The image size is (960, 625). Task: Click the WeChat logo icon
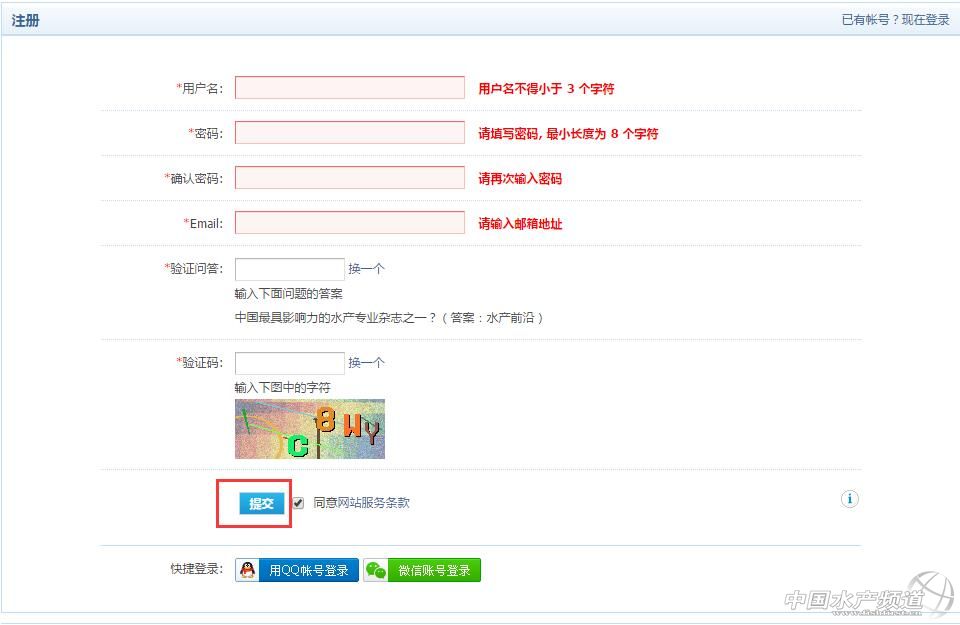click(376, 570)
